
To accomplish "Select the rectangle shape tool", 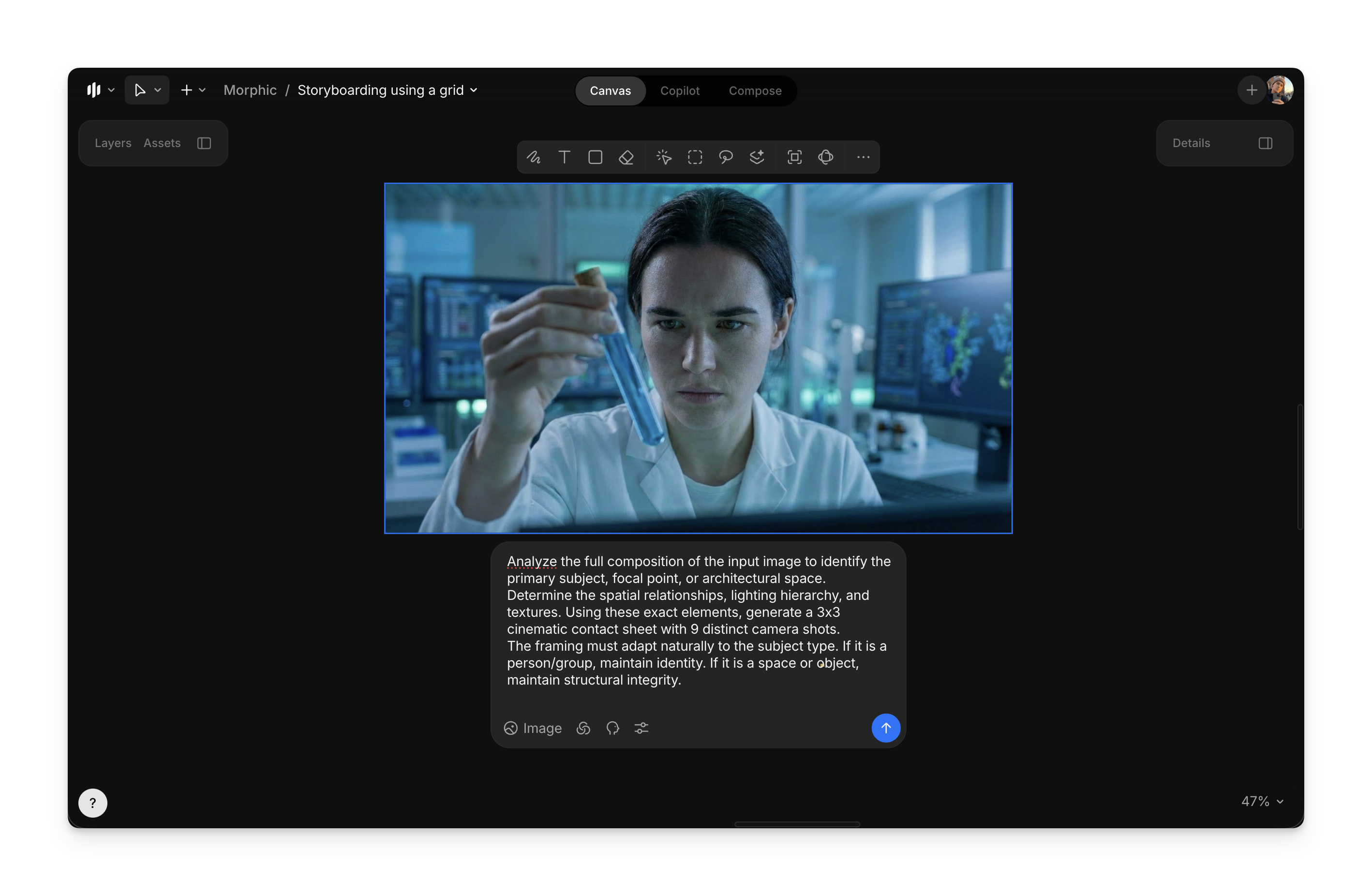I will click(595, 157).
